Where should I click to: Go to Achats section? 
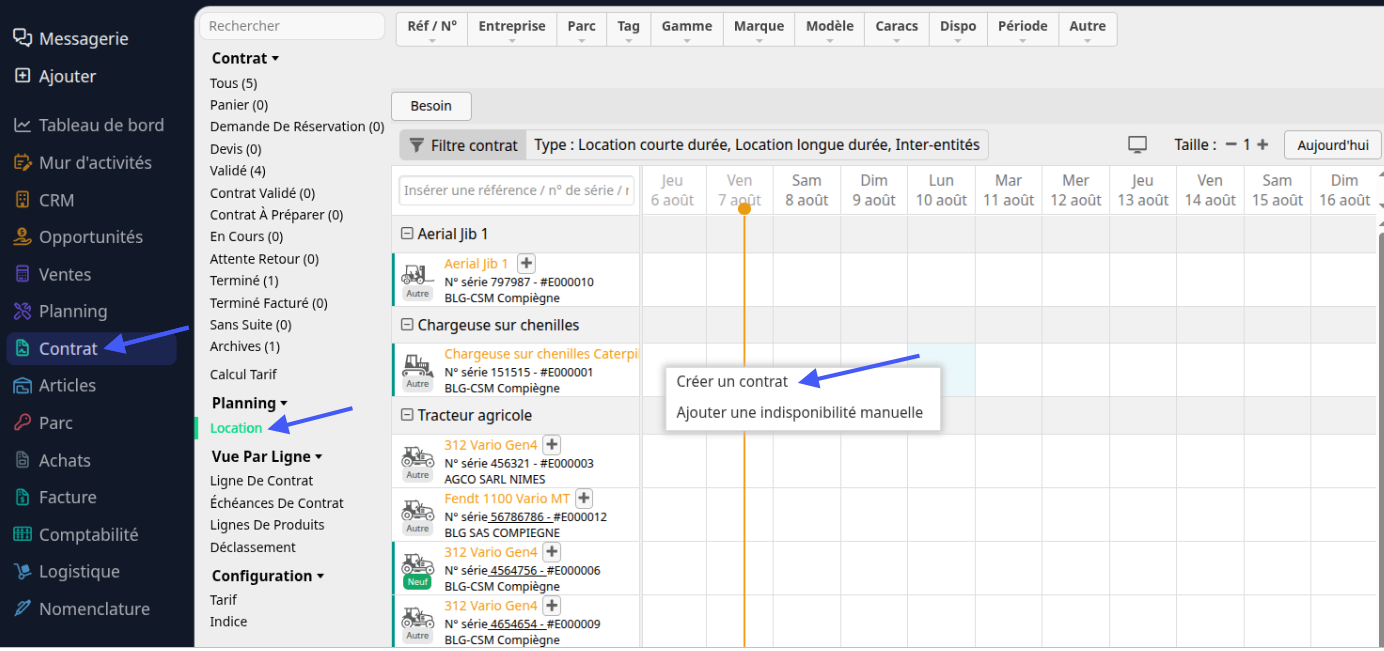(x=51, y=460)
